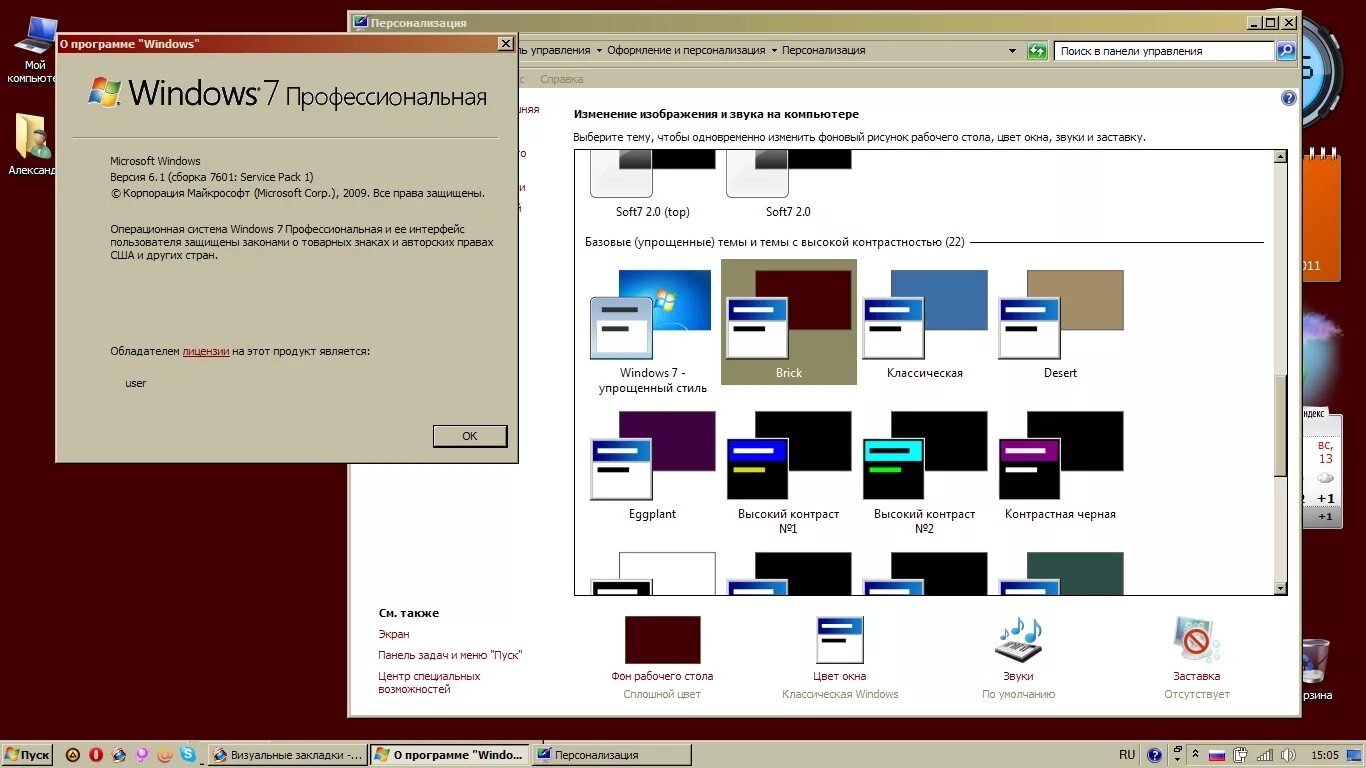Open the quick launch icon right of Opera
1366x768 pixels.
point(119,755)
